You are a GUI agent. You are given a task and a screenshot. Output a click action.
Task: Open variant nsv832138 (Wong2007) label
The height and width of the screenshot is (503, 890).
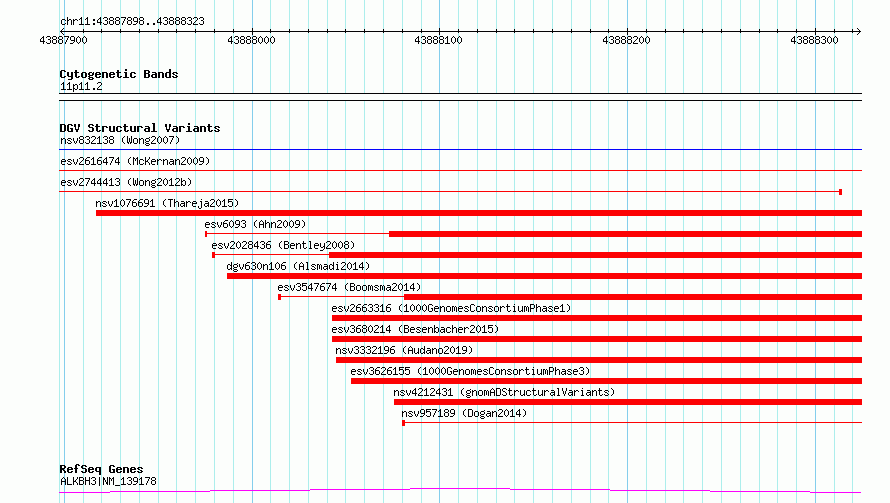tap(120, 140)
